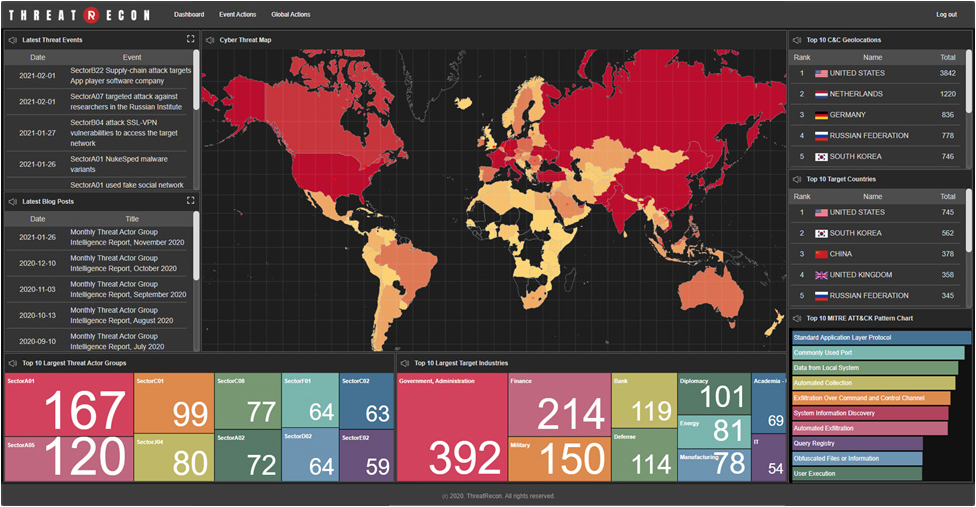Open SectorB04 SSL-VPN vulnerabilities event
The image size is (976, 507).
click(124, 133)
